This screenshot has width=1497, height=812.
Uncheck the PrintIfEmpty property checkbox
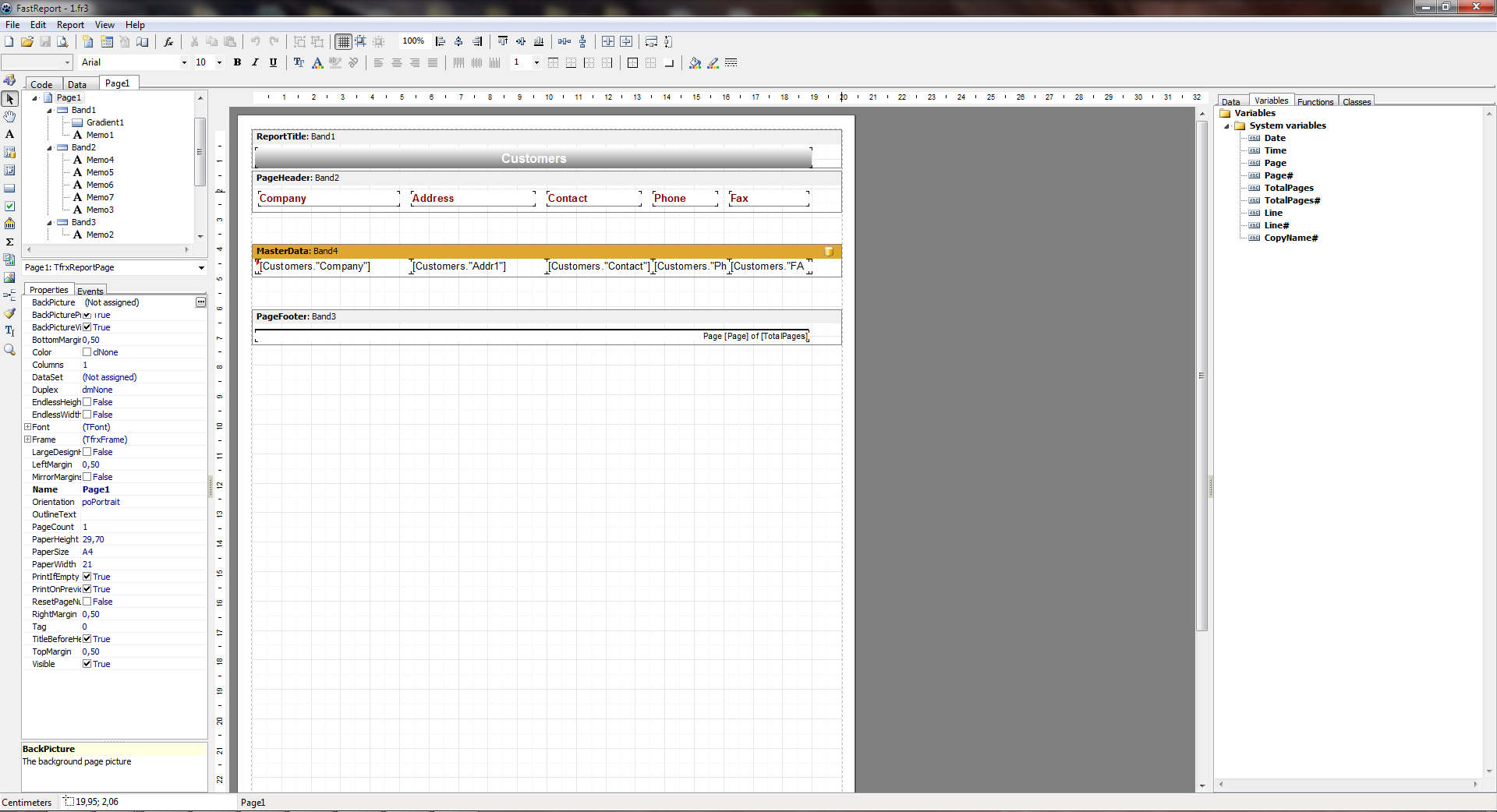(x=87, y=577)
